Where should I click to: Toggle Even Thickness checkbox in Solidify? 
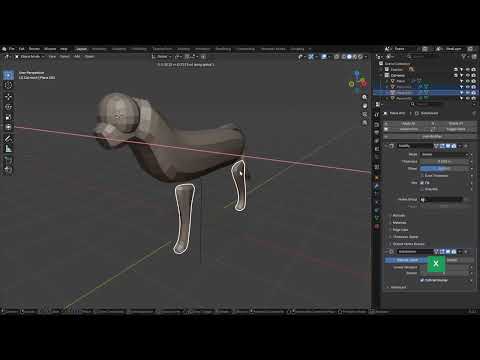[x=422, y=176]
